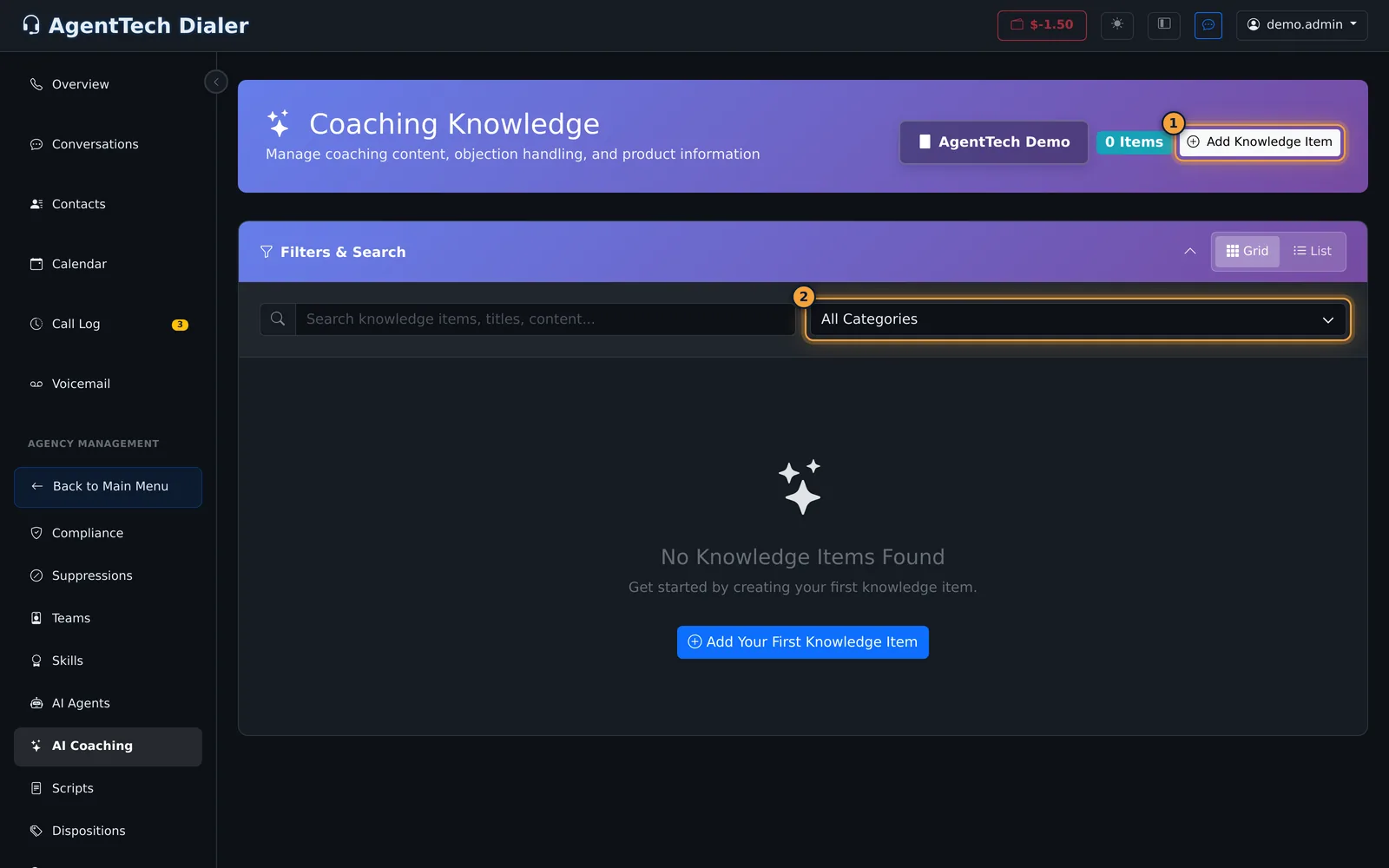Viewport: 1389px width, 868px height.
Task: Click the Call Log badge showing 3
Action: tap(180, 325)
